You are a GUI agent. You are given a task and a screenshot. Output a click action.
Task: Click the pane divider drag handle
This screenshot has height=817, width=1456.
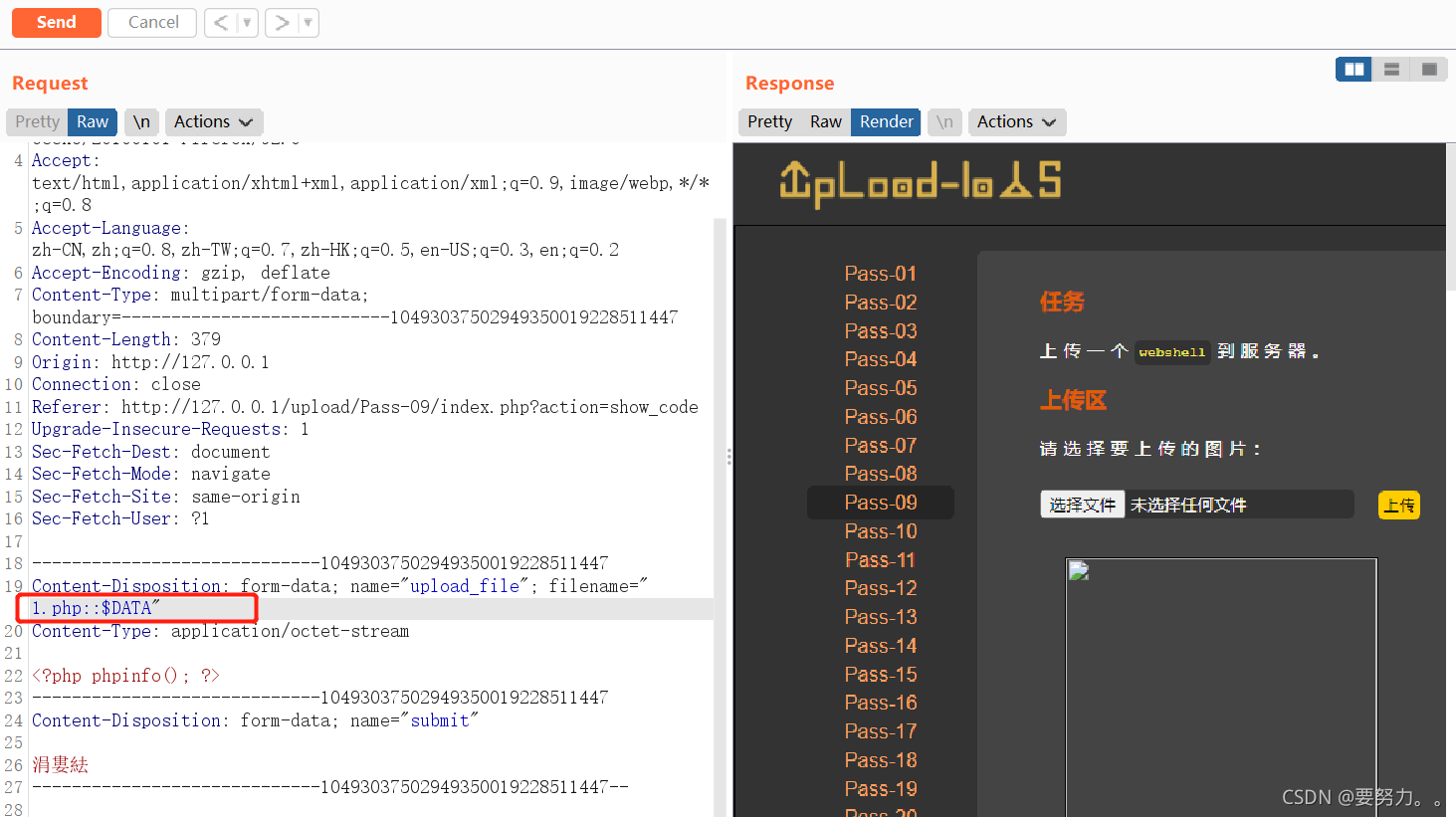tap(729, 457)
